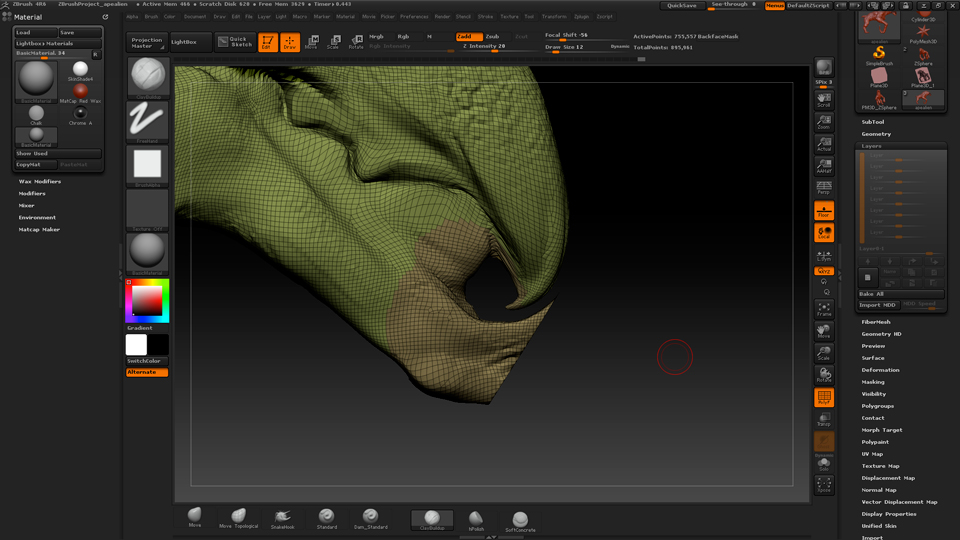960x540 pixels.
Task: Open the Stroke menu
Action: pyautogui.click(x=485, y=17)
